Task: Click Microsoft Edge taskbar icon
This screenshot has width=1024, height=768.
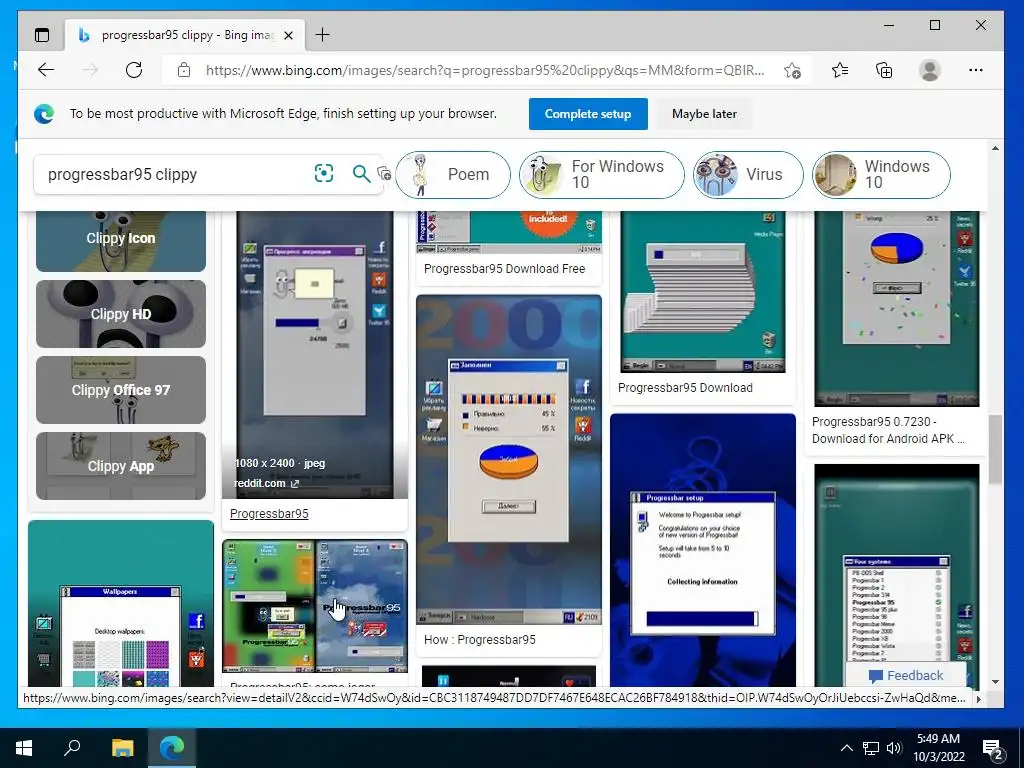Action: click(x=172, y=748)
